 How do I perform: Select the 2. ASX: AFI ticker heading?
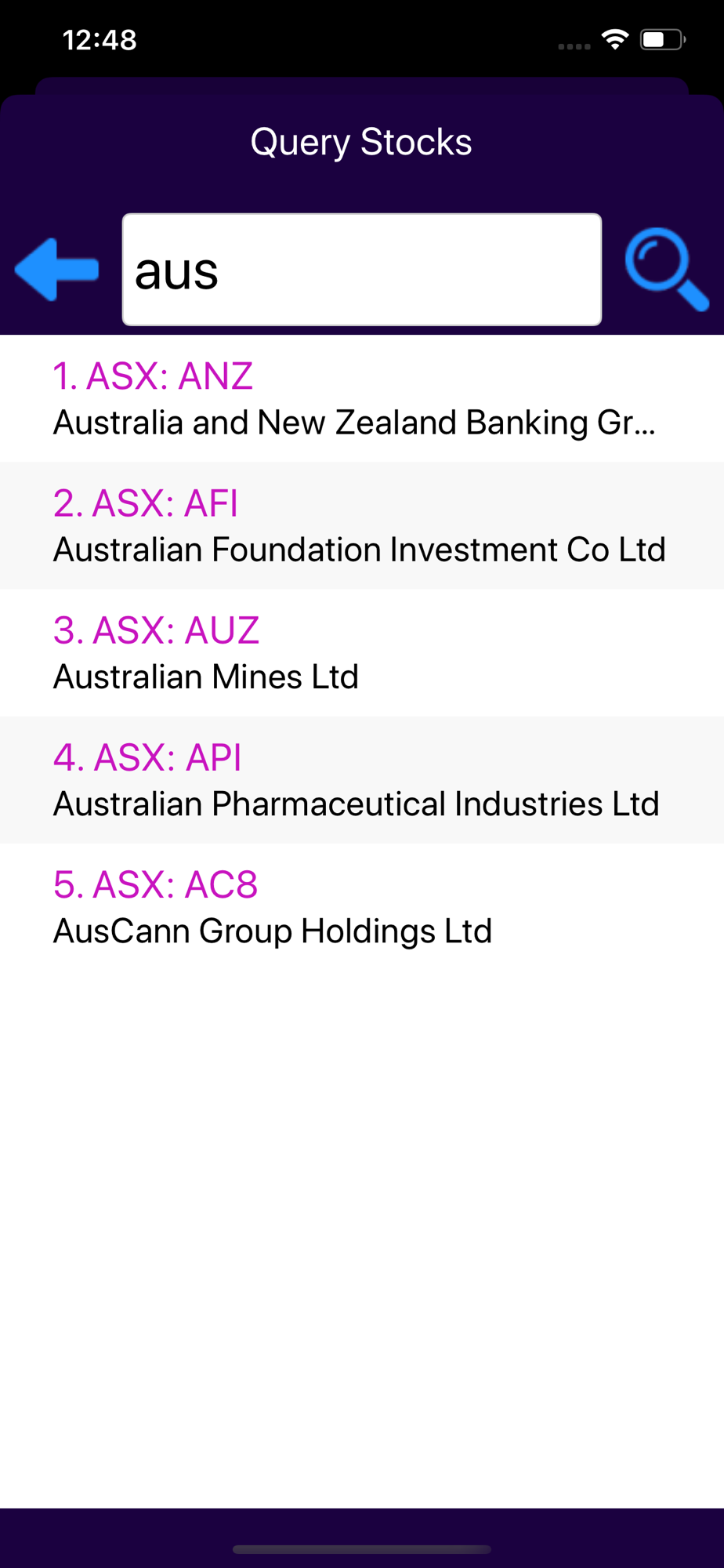[x=145, y=503]
